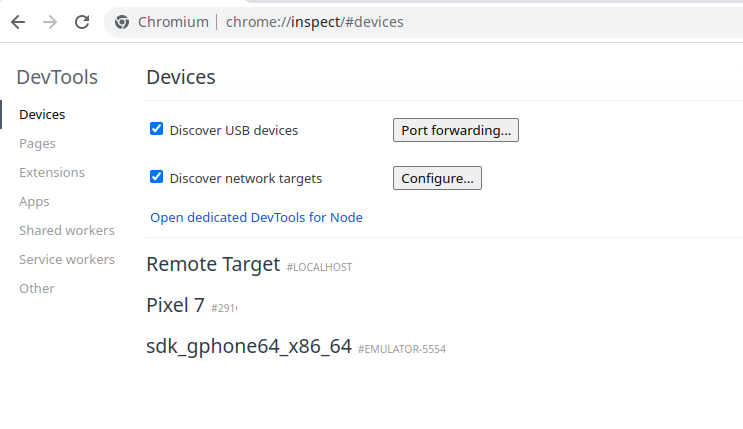Toggle Discover network targets checkbox
743x429 pixels.
click(156, 177)
